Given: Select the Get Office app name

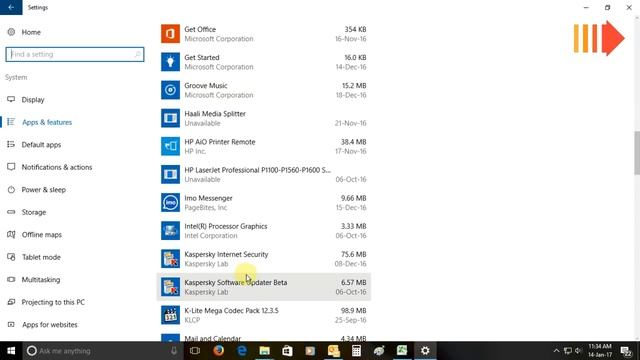Looking at the screenshot, I should click(x=200, y=29).
